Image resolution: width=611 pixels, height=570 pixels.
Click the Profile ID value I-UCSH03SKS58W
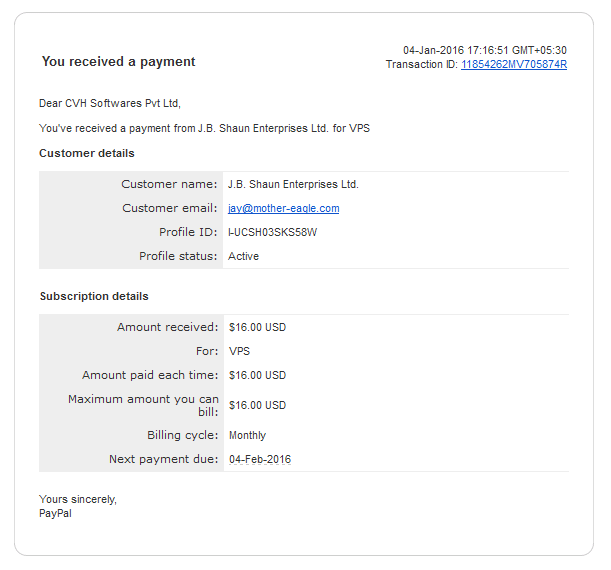click(272, 233)
